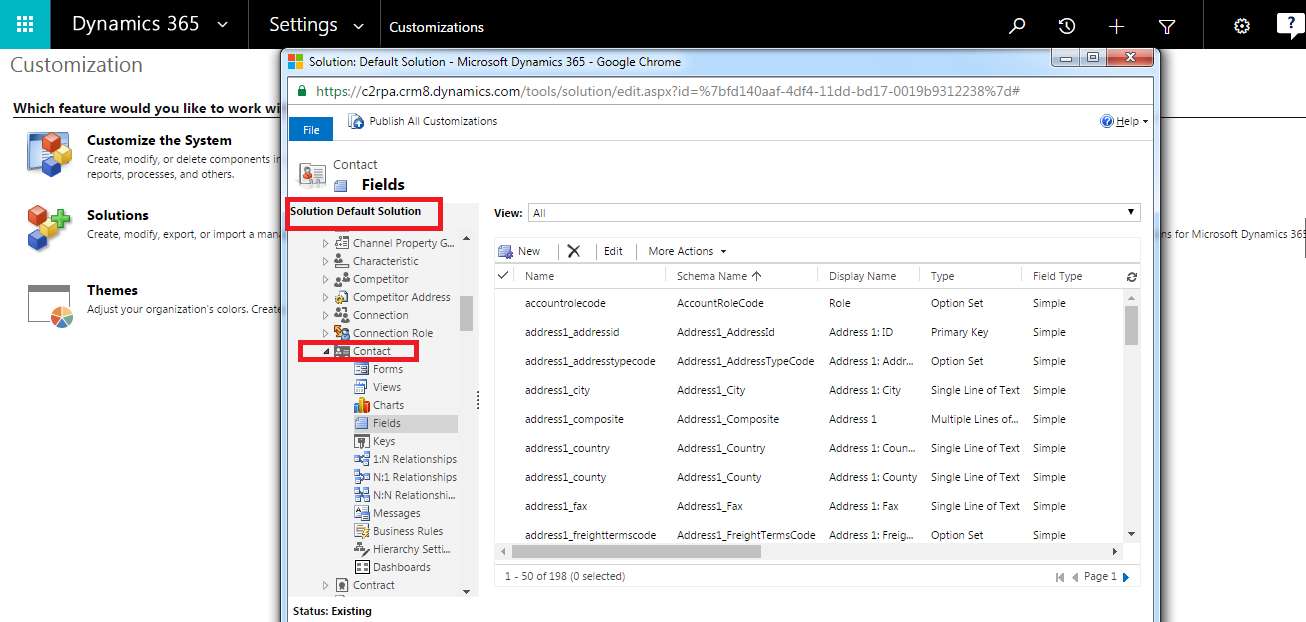The height and width of the screenshot is (622, 1306).
Task: Click the quick create plus icon
Action: click(x=1117, y=26)
